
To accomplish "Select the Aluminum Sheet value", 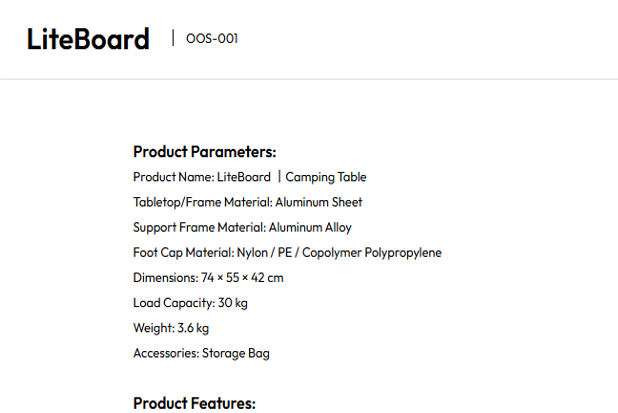I will click(319, 202).
